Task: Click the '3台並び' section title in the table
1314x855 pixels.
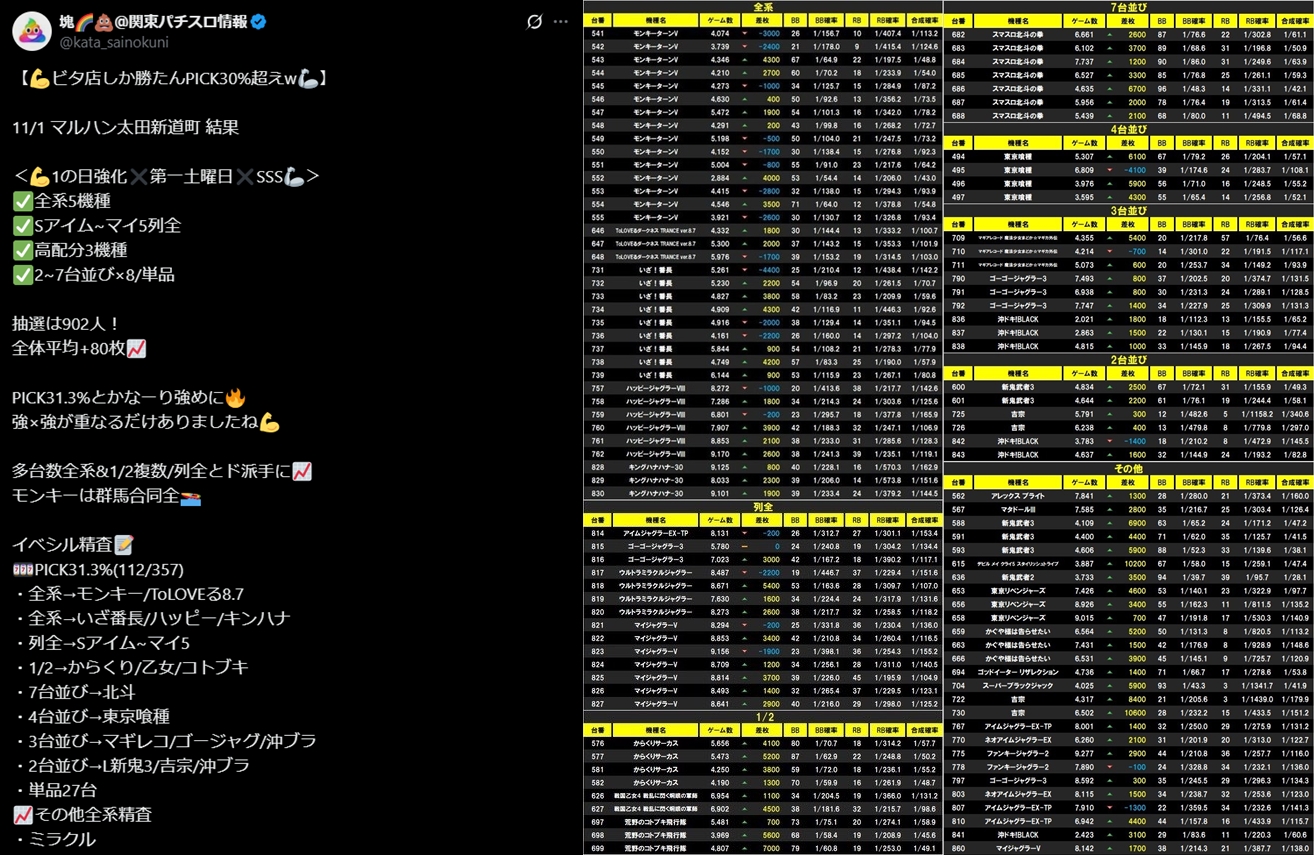Action: click(x=1128, y=212)
